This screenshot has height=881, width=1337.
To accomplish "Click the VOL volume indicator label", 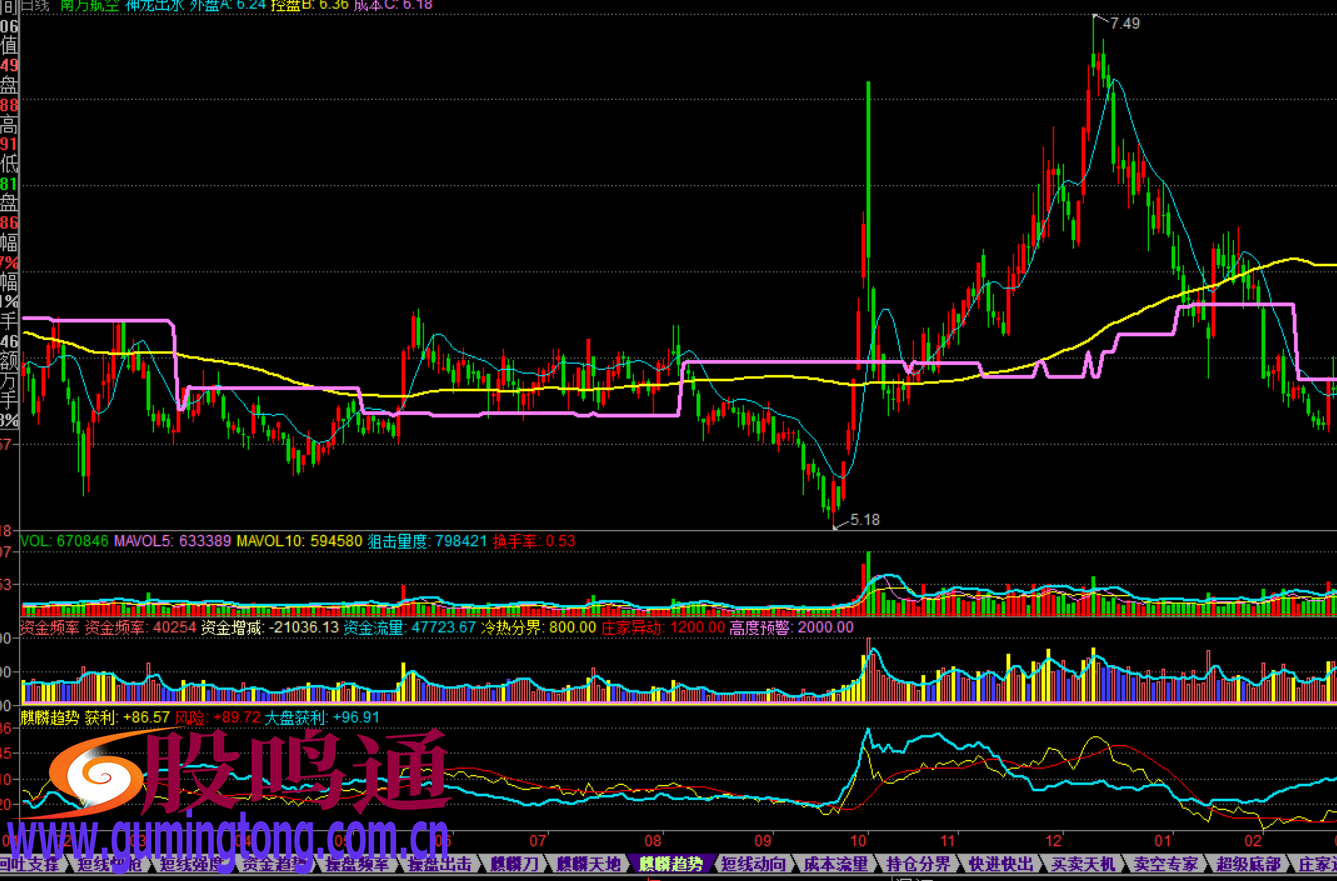I will click(37, 541).
